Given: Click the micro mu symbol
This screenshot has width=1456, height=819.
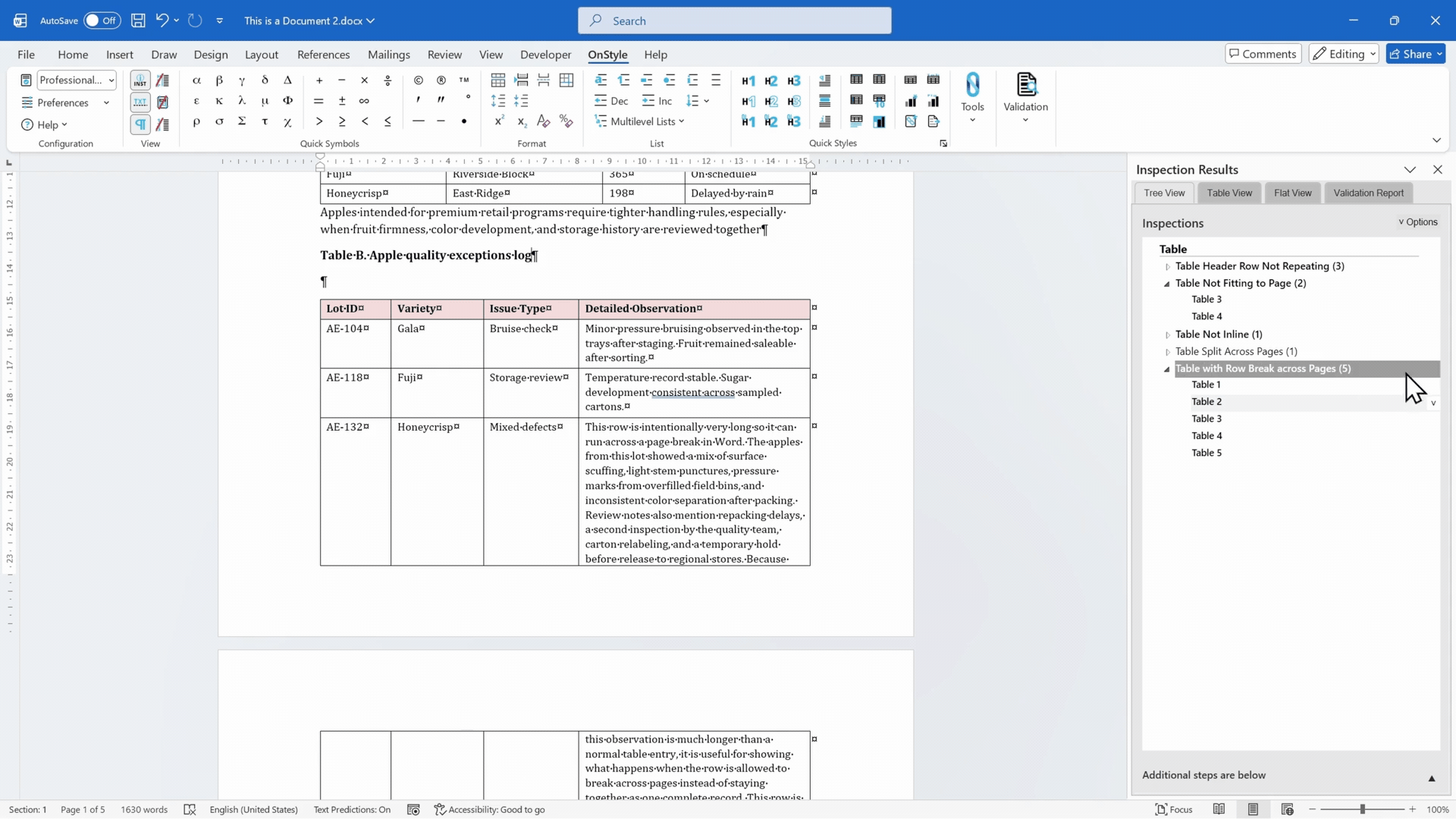Looking at the screenshot, I should point(265,101).
